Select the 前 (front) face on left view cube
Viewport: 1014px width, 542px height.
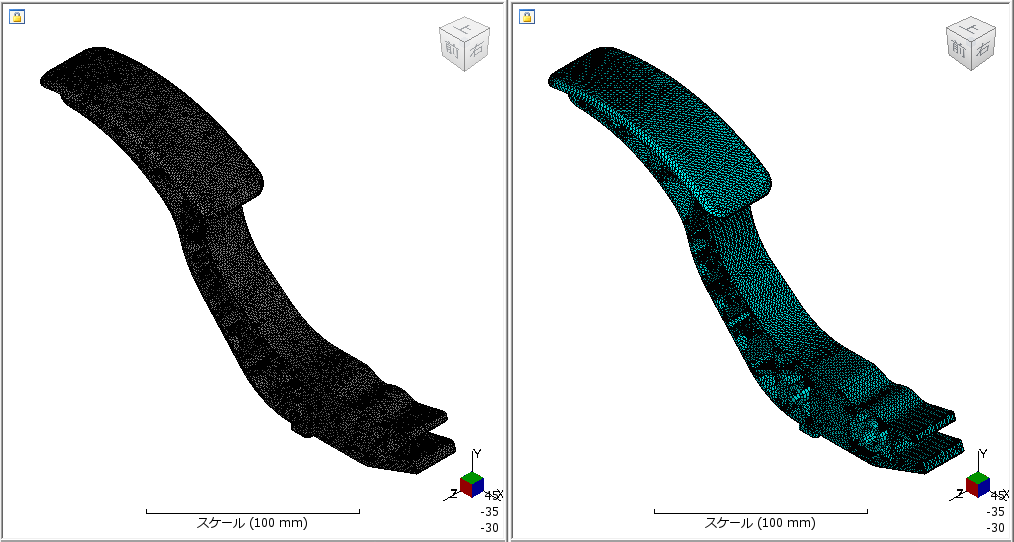[x=450, y=49]
